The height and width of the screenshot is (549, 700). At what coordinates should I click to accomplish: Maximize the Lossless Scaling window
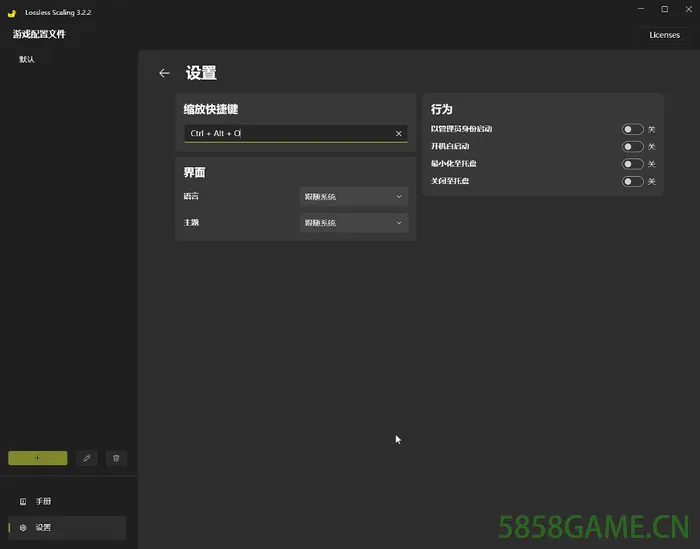[665, 9]
